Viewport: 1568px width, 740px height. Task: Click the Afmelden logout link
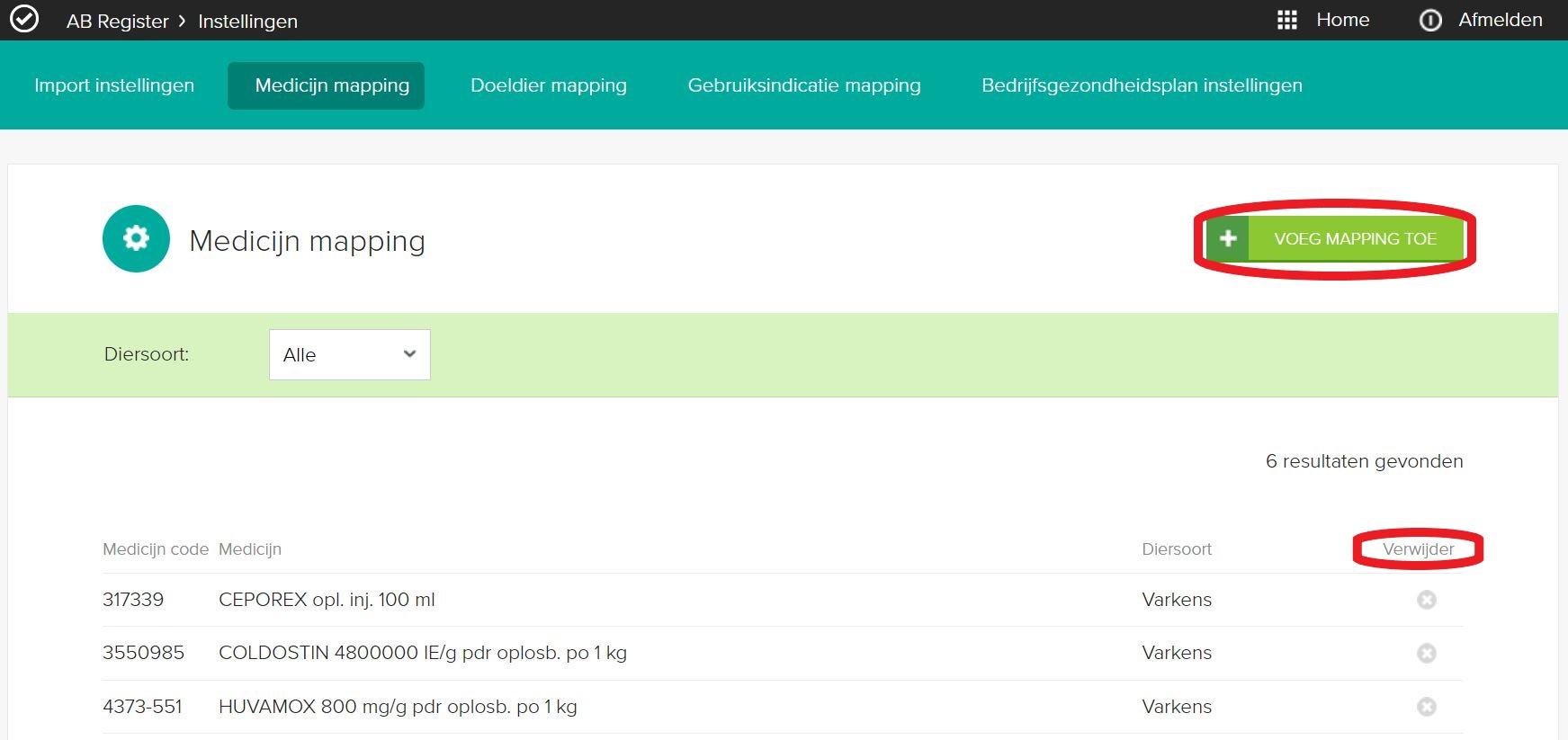[x=1500, y=20]
